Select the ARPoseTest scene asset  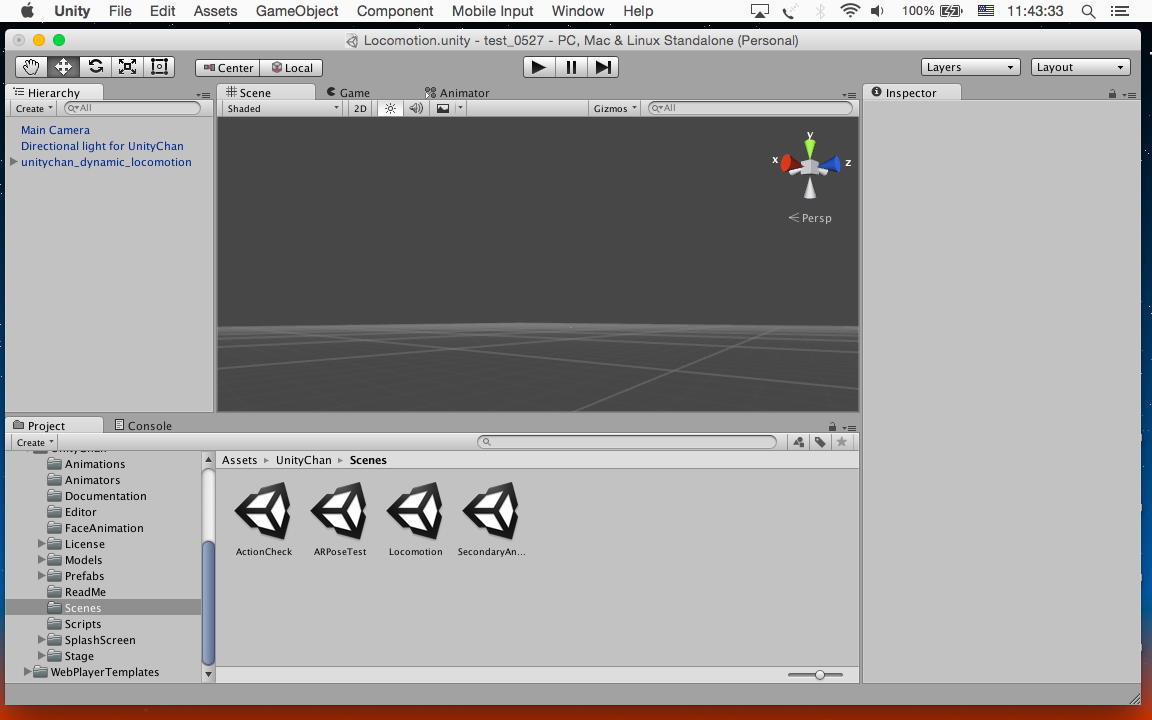(x=339, y=519)
